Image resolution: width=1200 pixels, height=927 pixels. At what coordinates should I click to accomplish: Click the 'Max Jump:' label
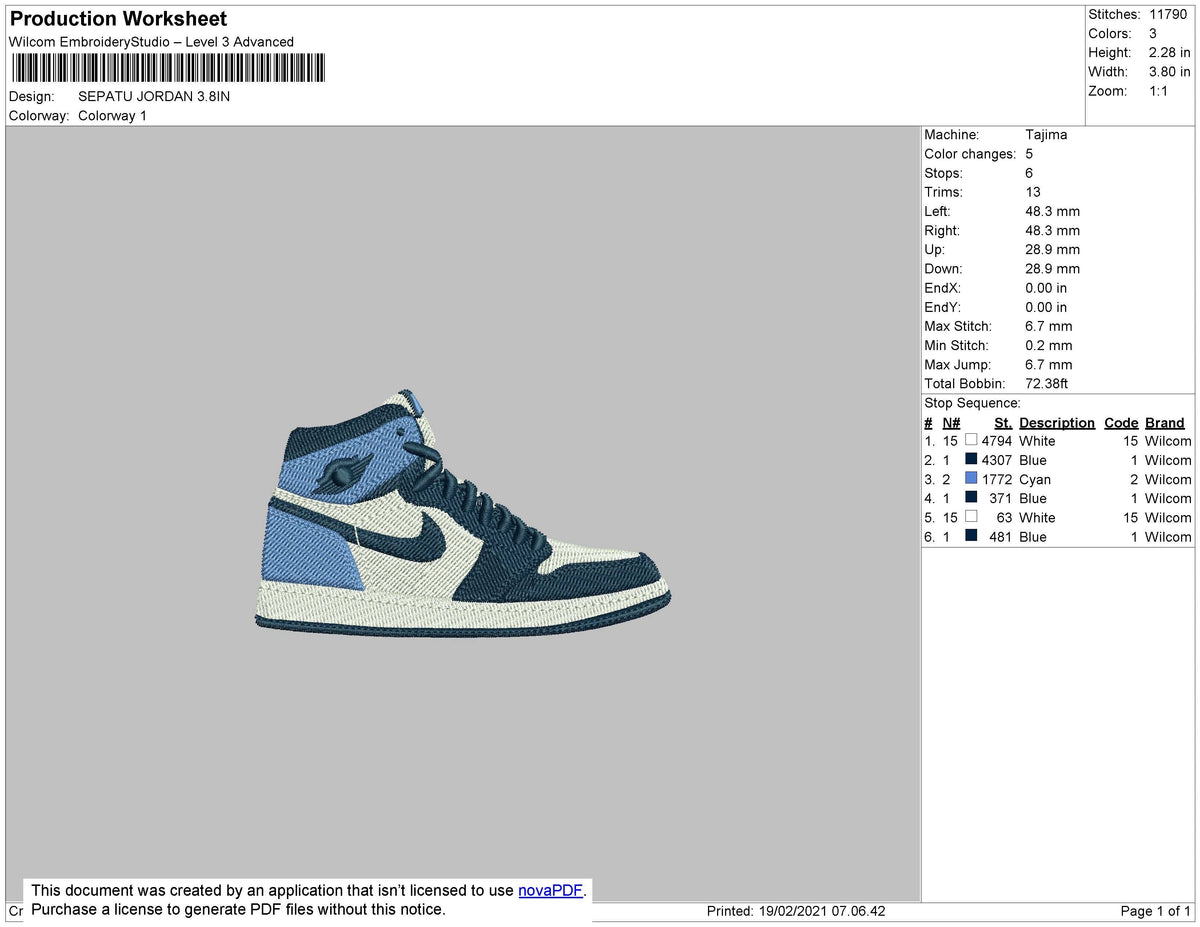point(957,364)
